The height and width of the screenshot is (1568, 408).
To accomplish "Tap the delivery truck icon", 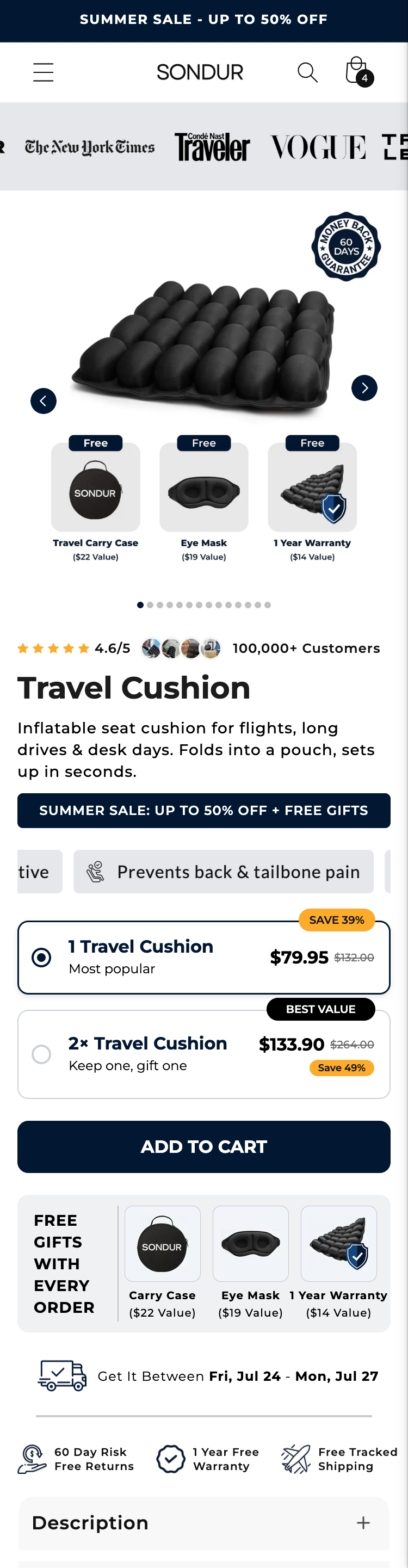I will point(62,1375).
